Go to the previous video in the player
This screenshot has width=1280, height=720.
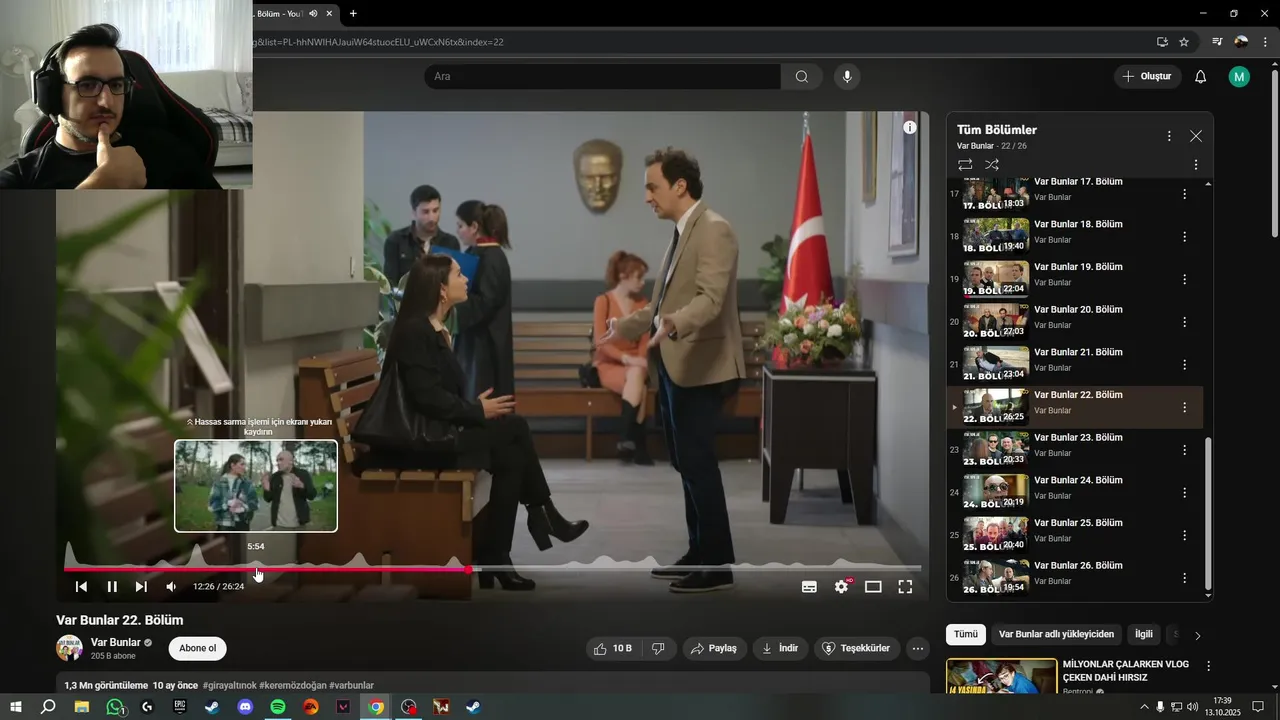(x=82, y=587)
